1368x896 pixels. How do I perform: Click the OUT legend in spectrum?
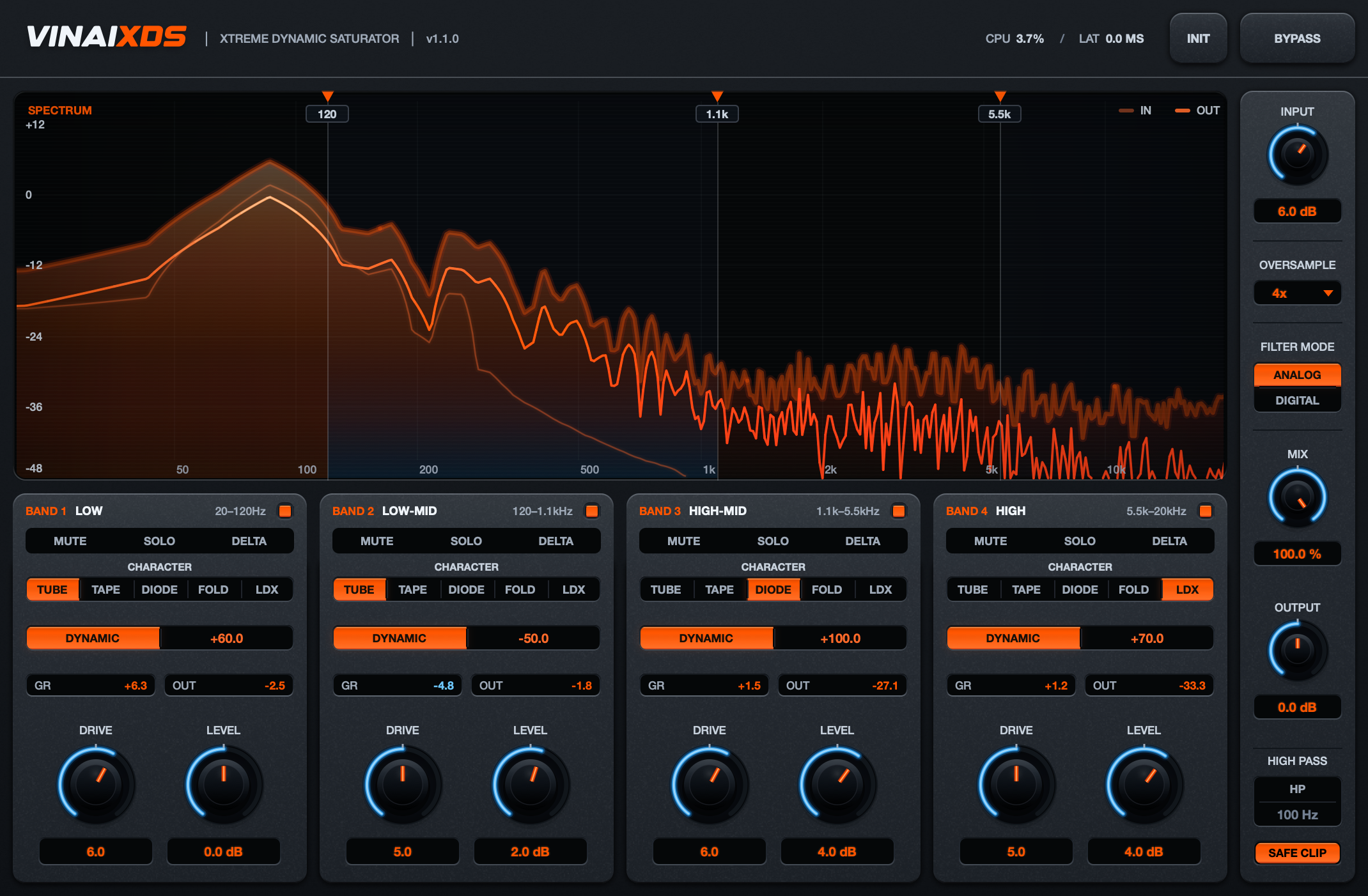1197,111
